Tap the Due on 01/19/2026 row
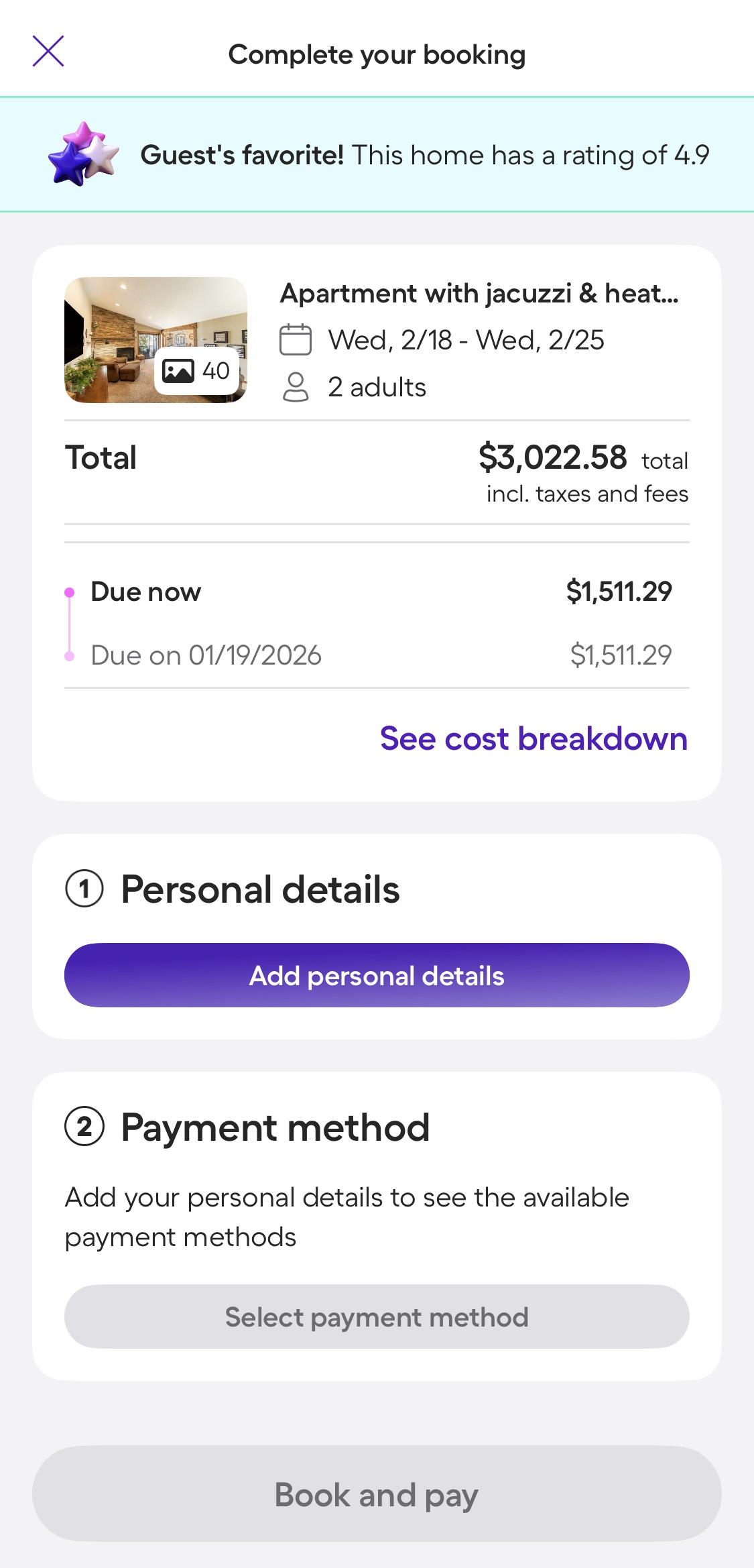This screenshot has height=1568, width=754. 377,655
